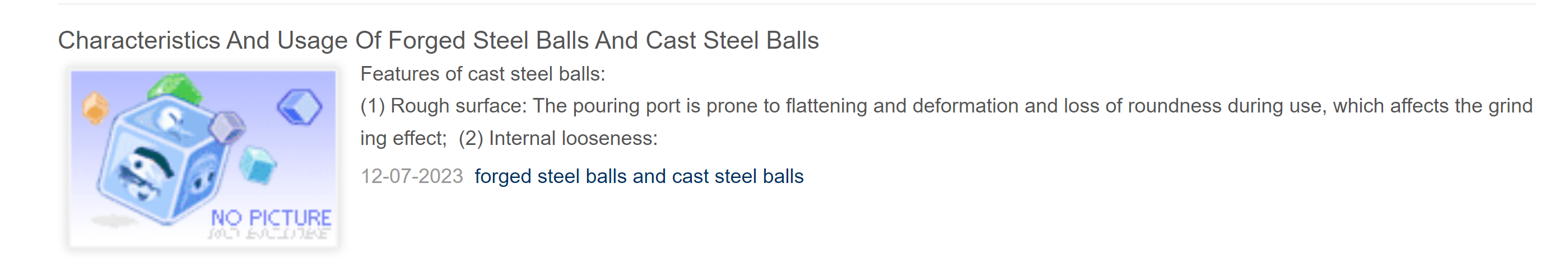The height and width of the screenshot is (258, 1568).
Task: Click the words 'Cast Steel Balls' in the title
Action: [x=732, y=40]
